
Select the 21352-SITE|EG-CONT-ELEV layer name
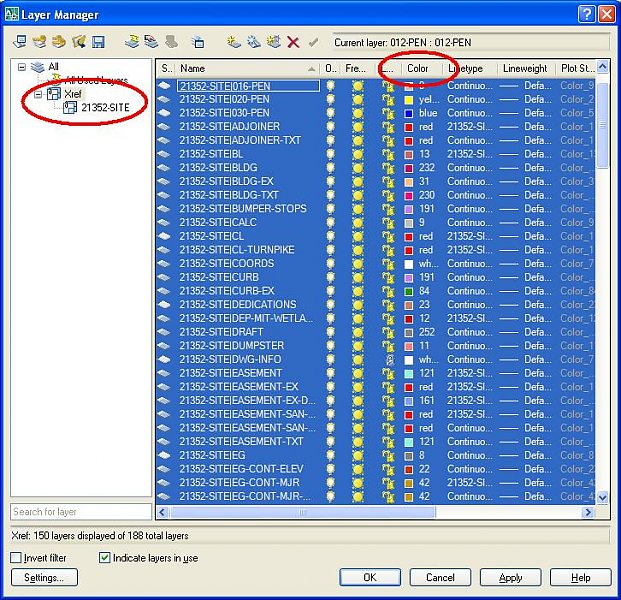tap(241, 469)
